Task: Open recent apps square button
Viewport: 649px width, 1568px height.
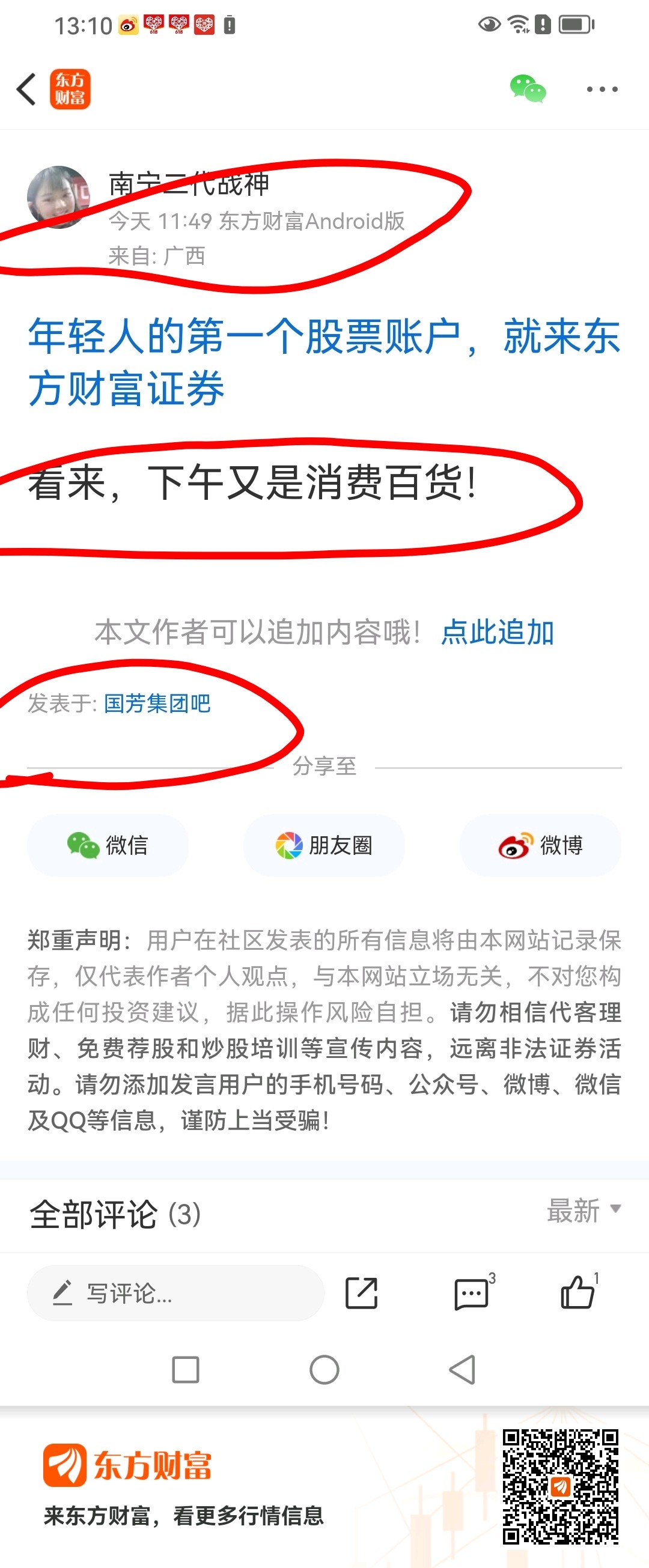Action: click(186, 1370)
